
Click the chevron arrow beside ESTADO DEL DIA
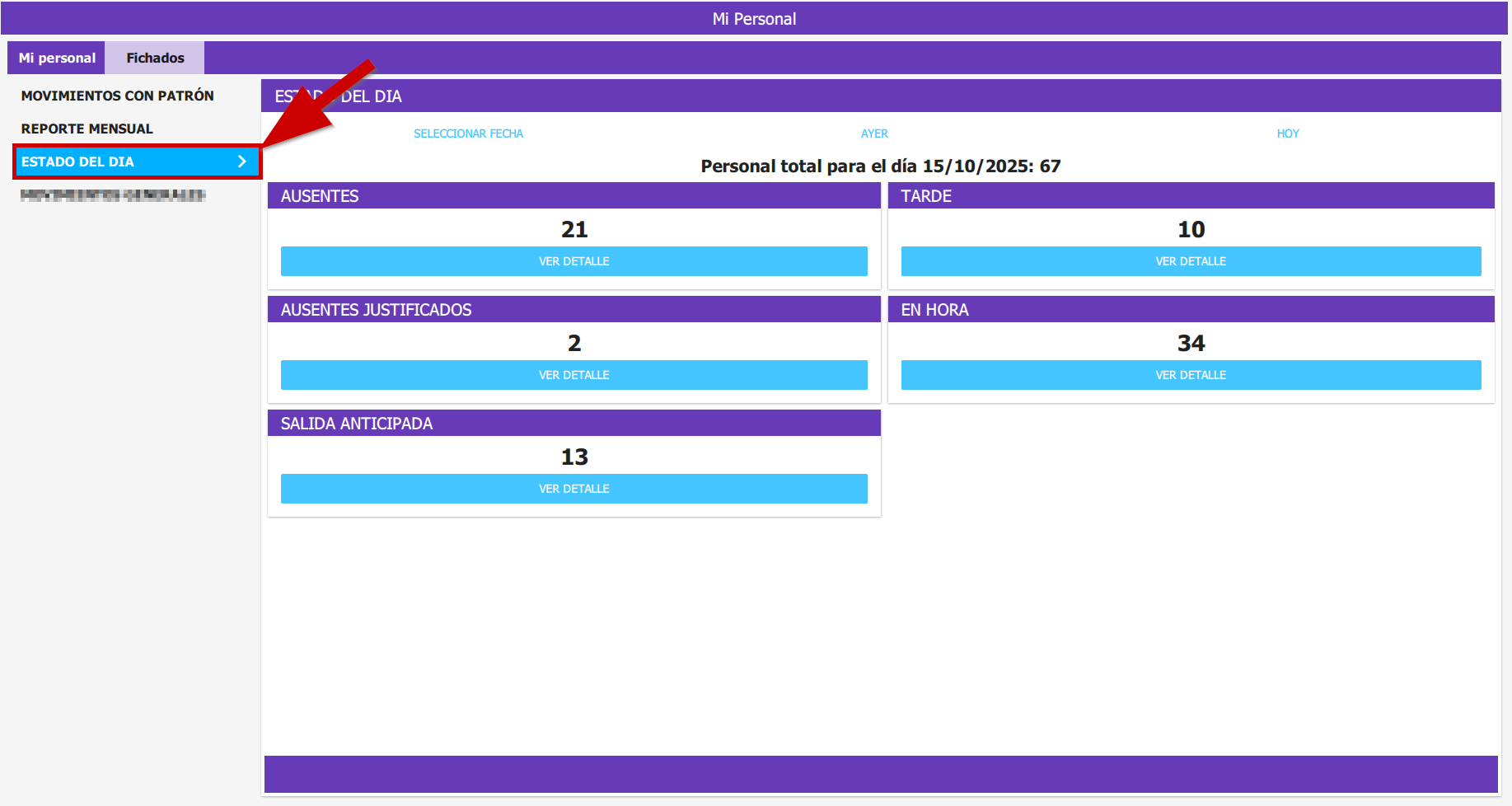pyautogui.click(x=241, y=162)
